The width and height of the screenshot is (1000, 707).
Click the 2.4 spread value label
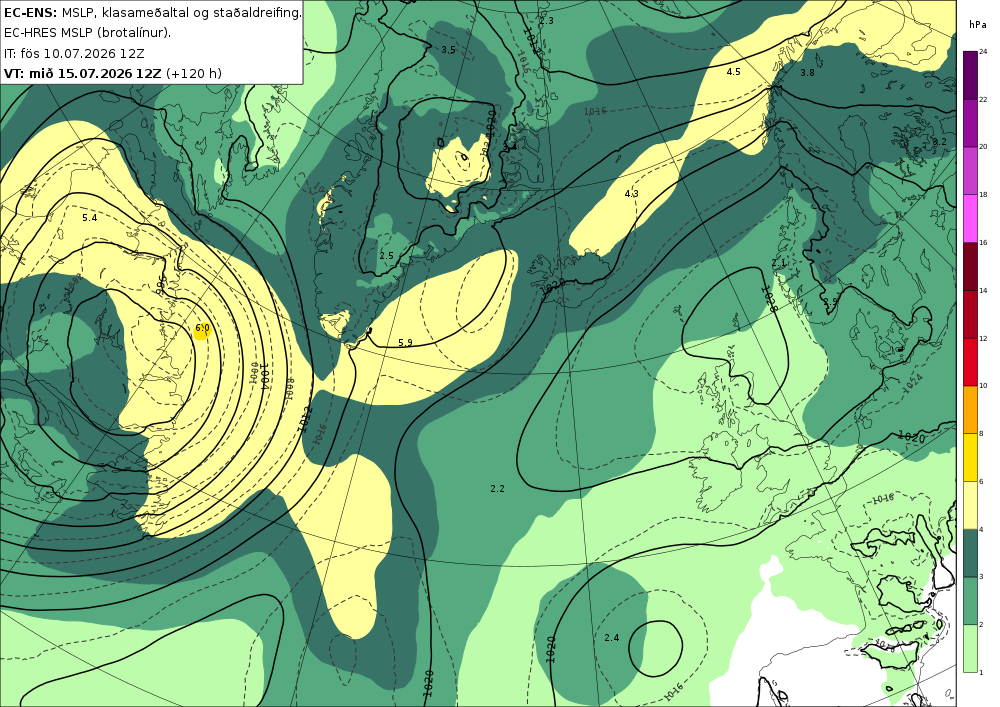click(612, 638)
